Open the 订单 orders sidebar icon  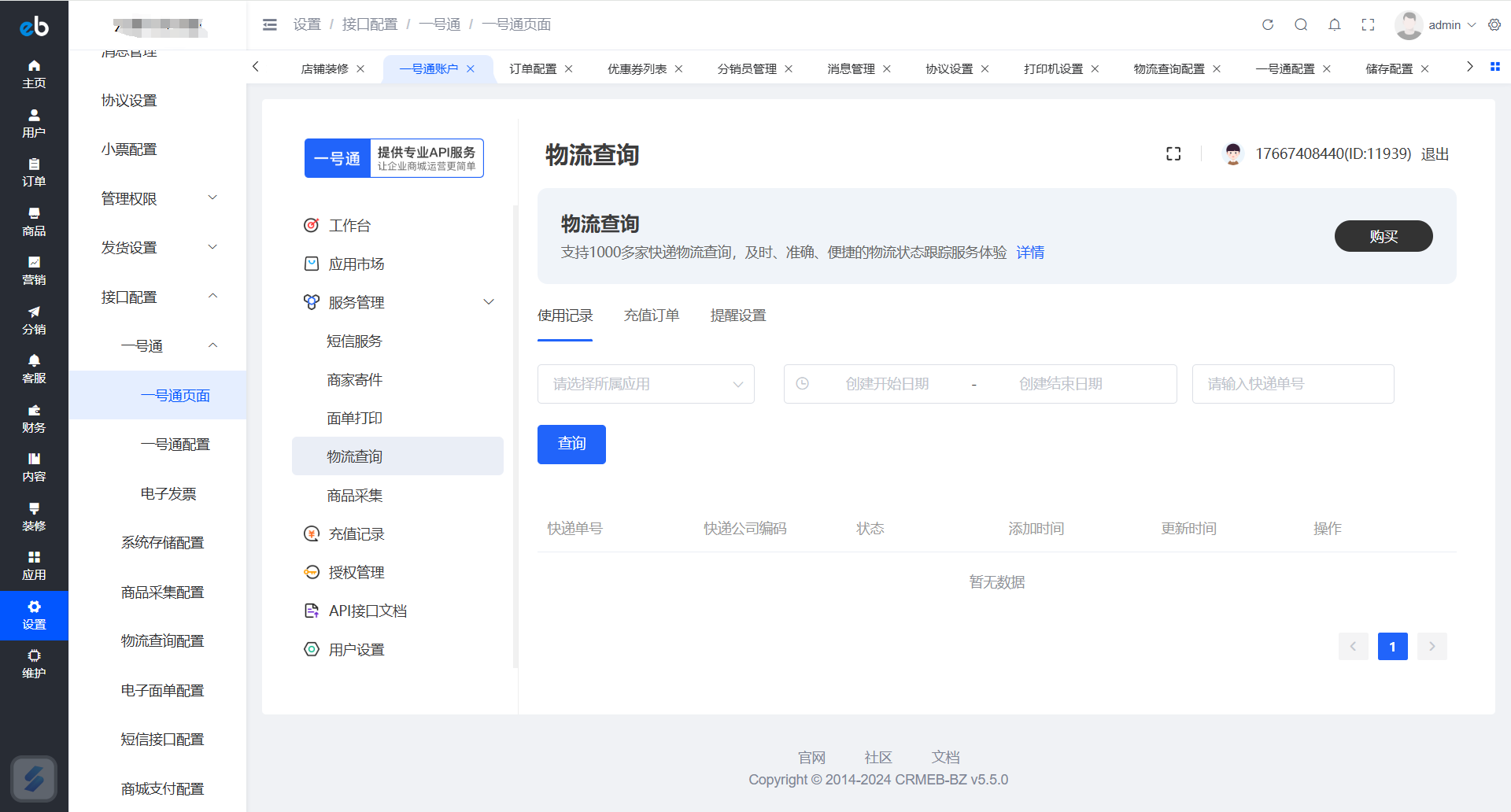click(x=34, y=172)
